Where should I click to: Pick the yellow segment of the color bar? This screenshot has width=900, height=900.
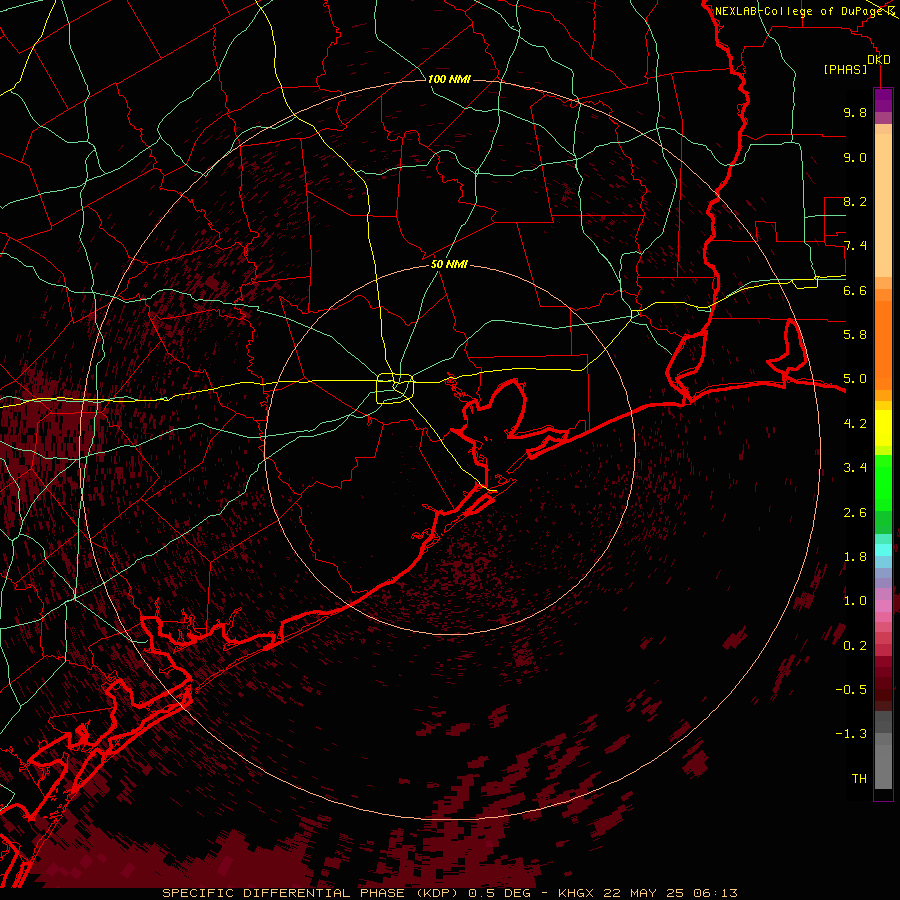883,428
